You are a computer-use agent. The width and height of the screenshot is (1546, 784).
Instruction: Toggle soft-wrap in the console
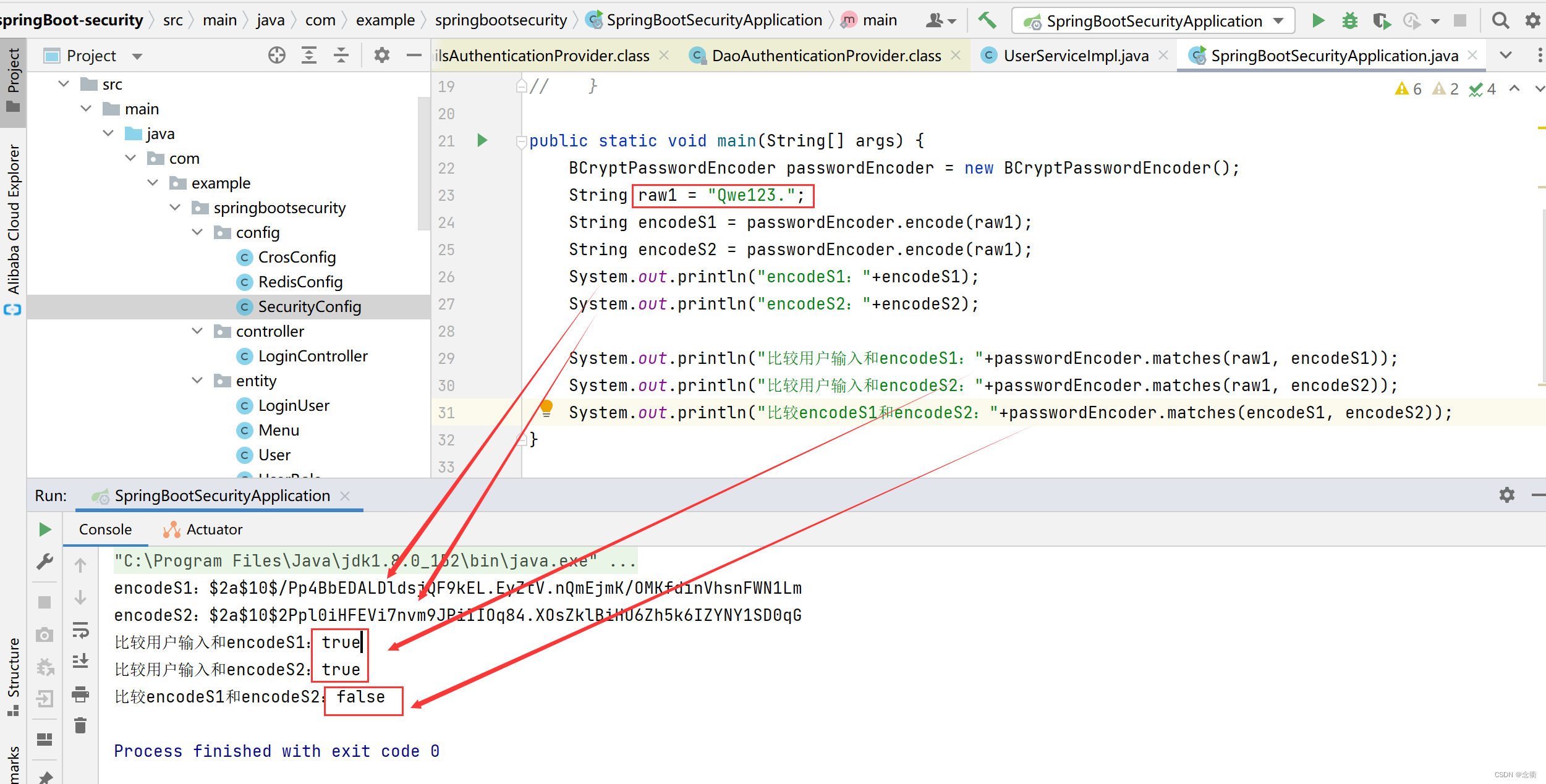click(80, 630)
